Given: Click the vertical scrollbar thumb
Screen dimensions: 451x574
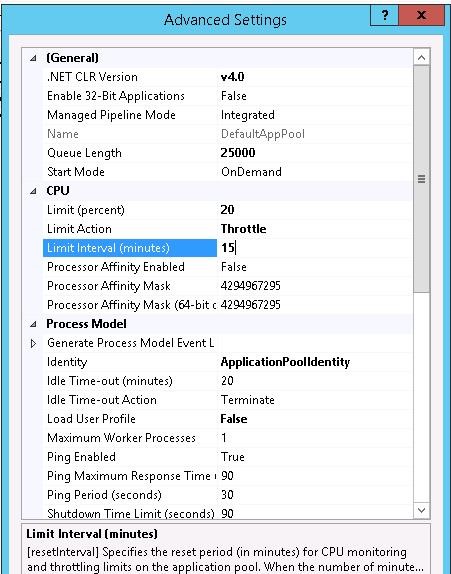Looking at the screenshot, I should pyautogui.click(x=421, y=179).
